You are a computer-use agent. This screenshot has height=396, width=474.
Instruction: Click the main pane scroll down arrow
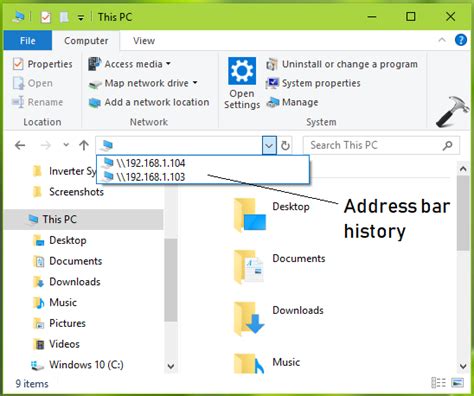tap(463, 366)
